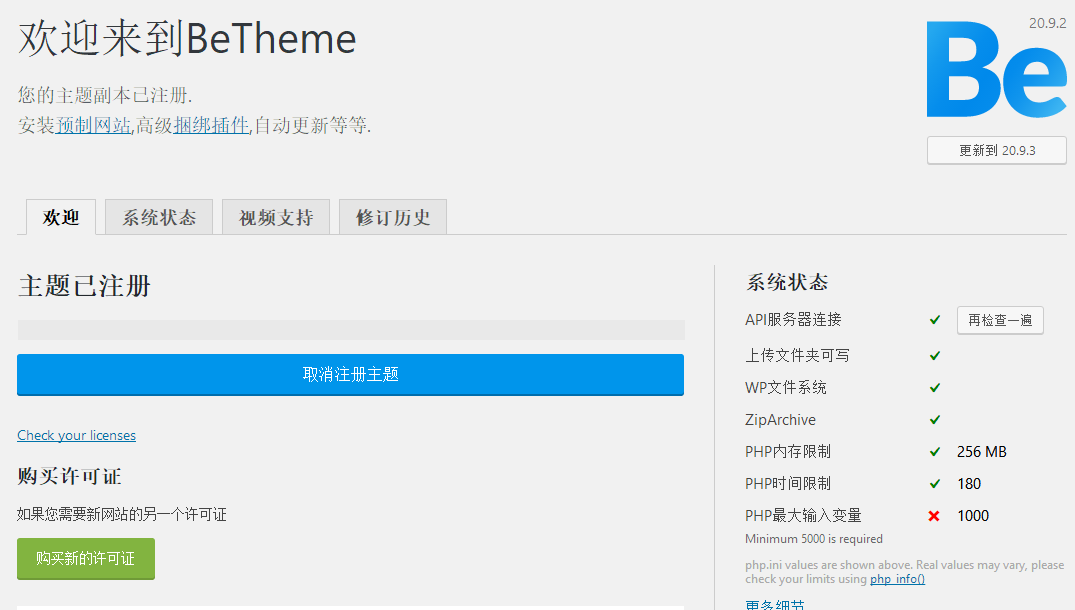Select the 修订历史 tab

(392, 216)
